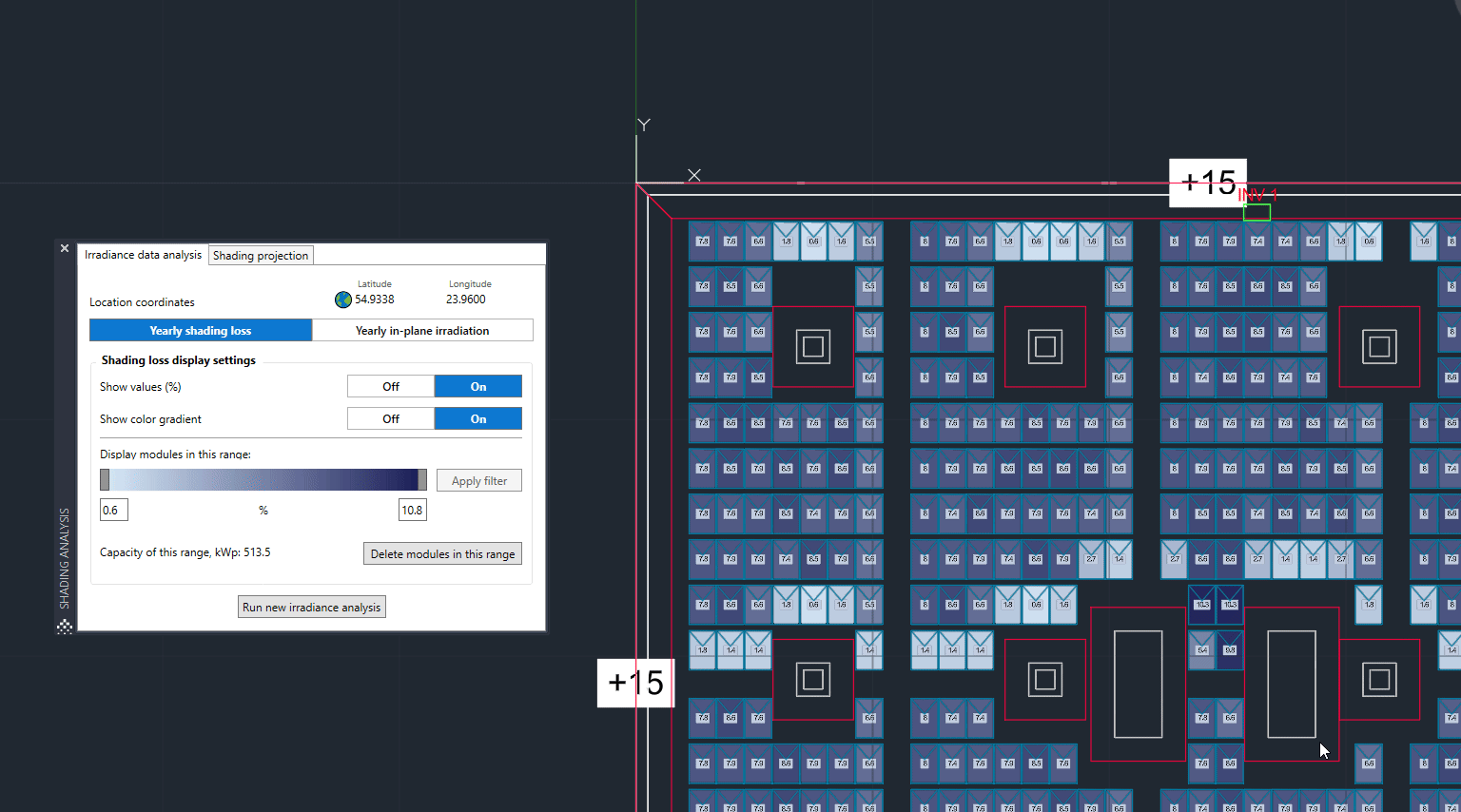Screen dimensions: 1461x812
Task: Turn off Show color gradient
Action: pyautogui.click(x=390, y=418)
